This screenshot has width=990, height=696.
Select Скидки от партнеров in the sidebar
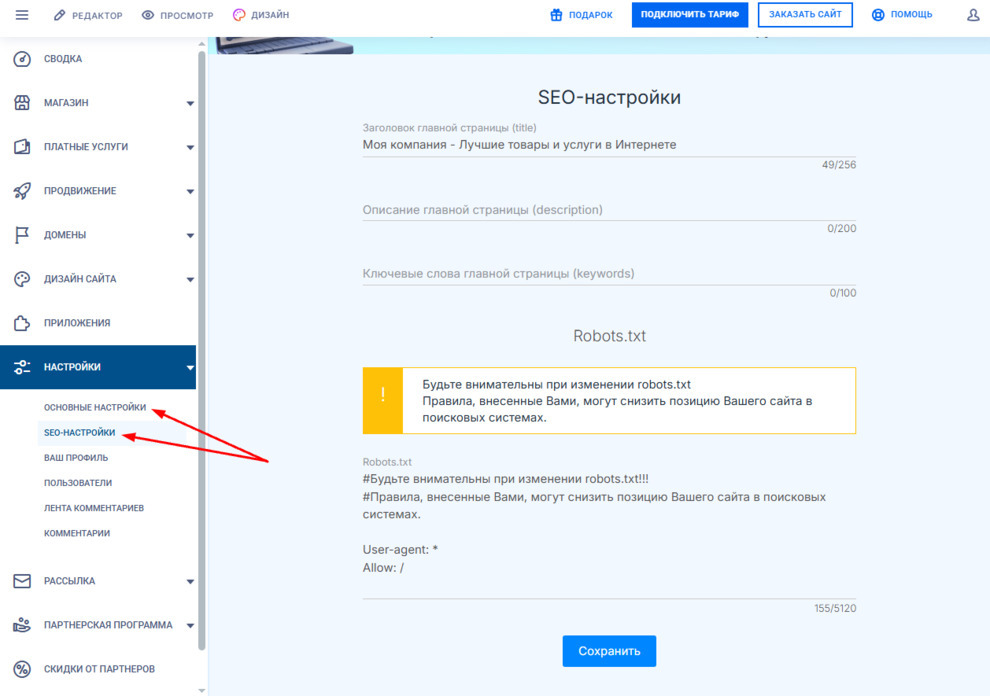point(98,669)
